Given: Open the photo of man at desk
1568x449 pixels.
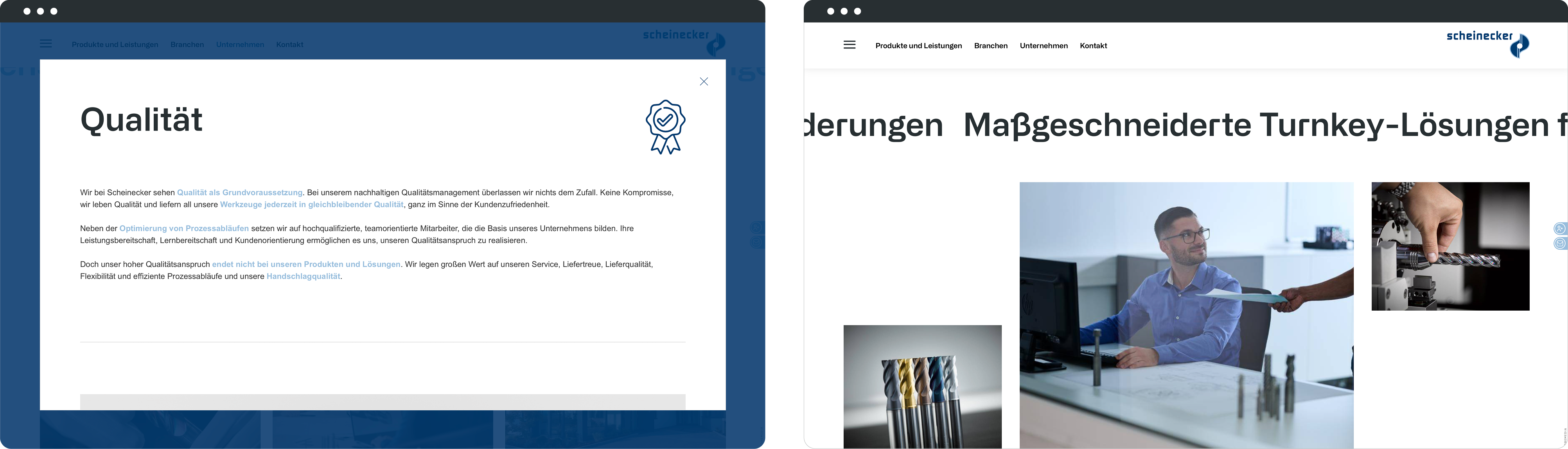Looking at the screenshot, I should (x=1186, y=315).
